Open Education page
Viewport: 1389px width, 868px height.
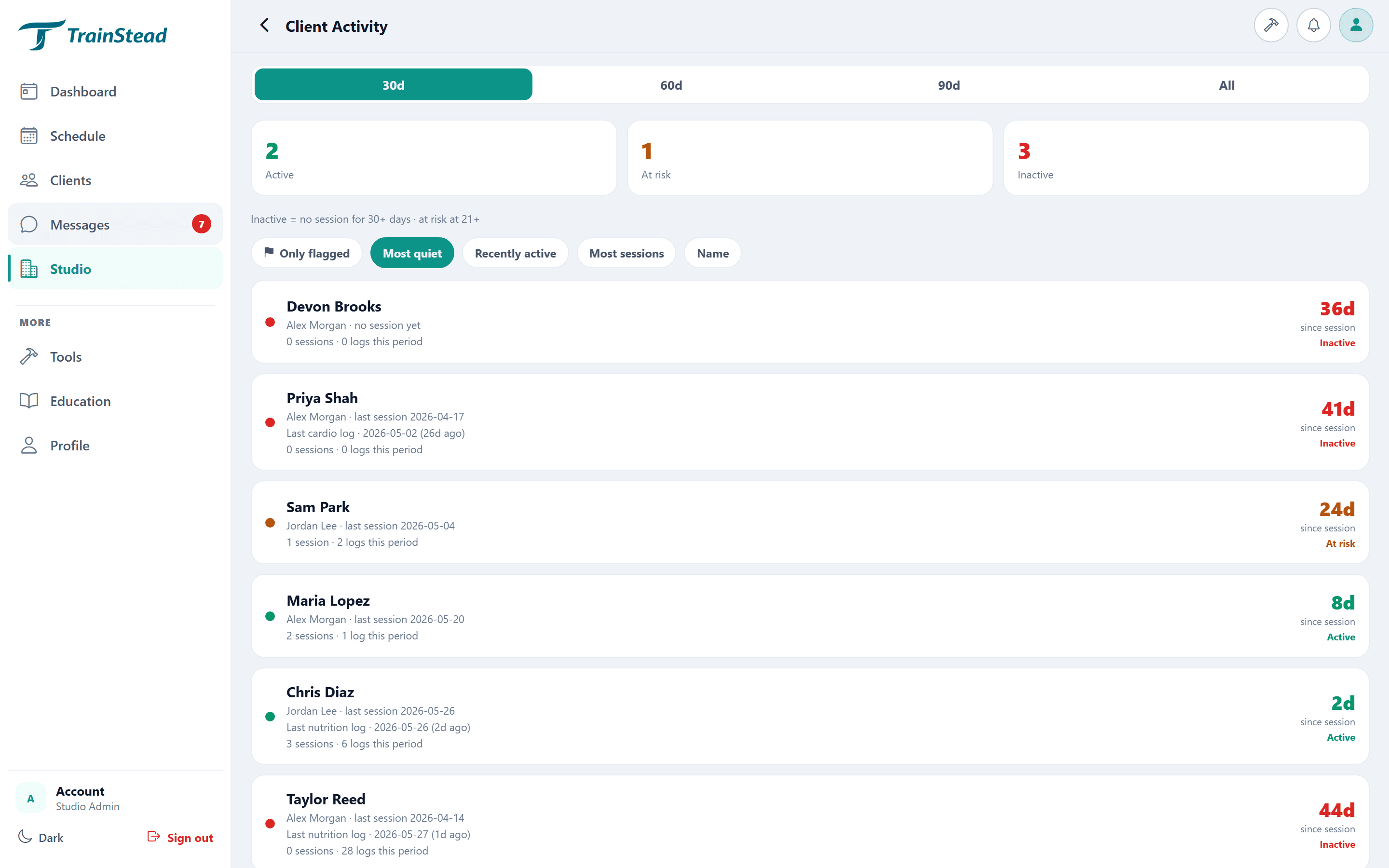115,401
